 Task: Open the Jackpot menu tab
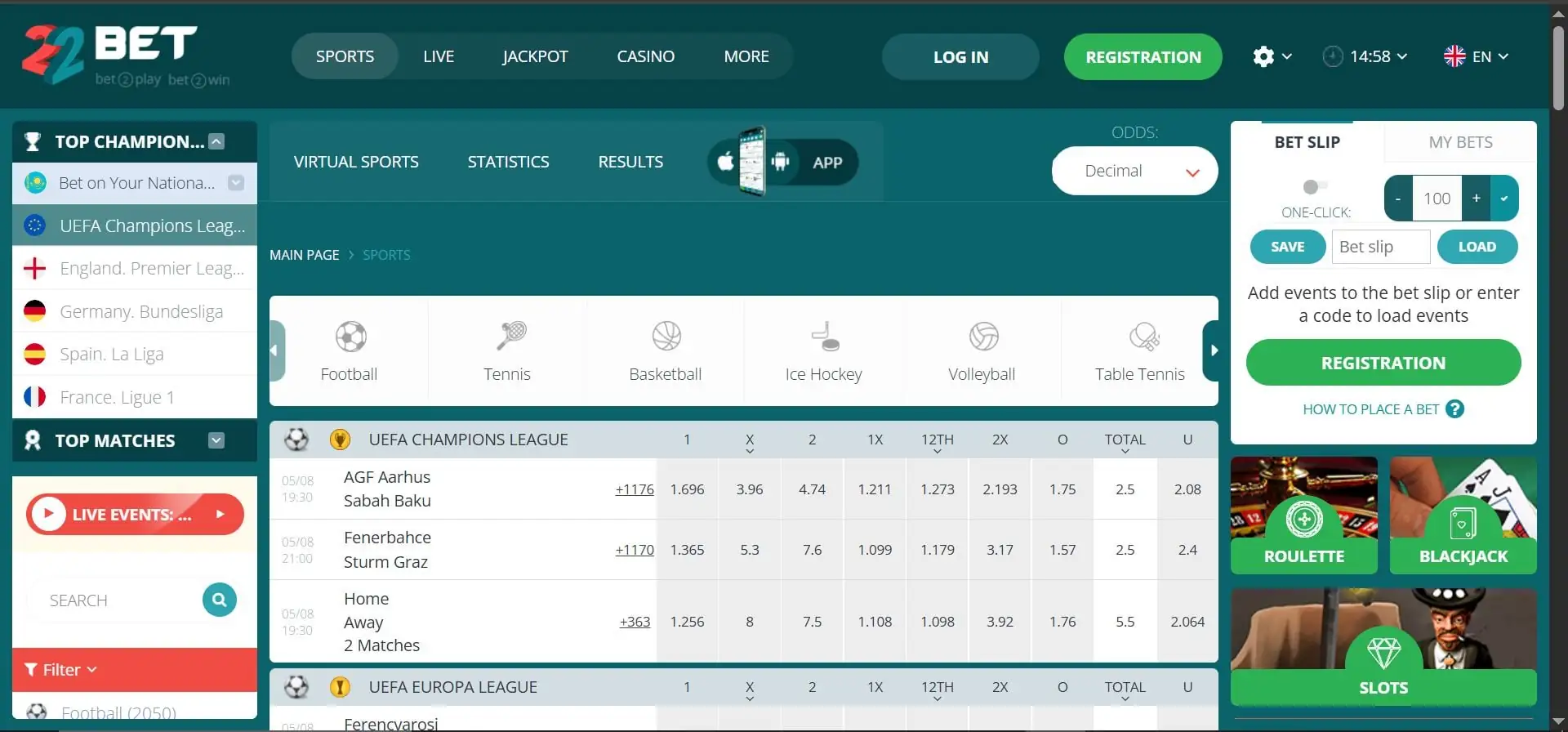point(535,56)
